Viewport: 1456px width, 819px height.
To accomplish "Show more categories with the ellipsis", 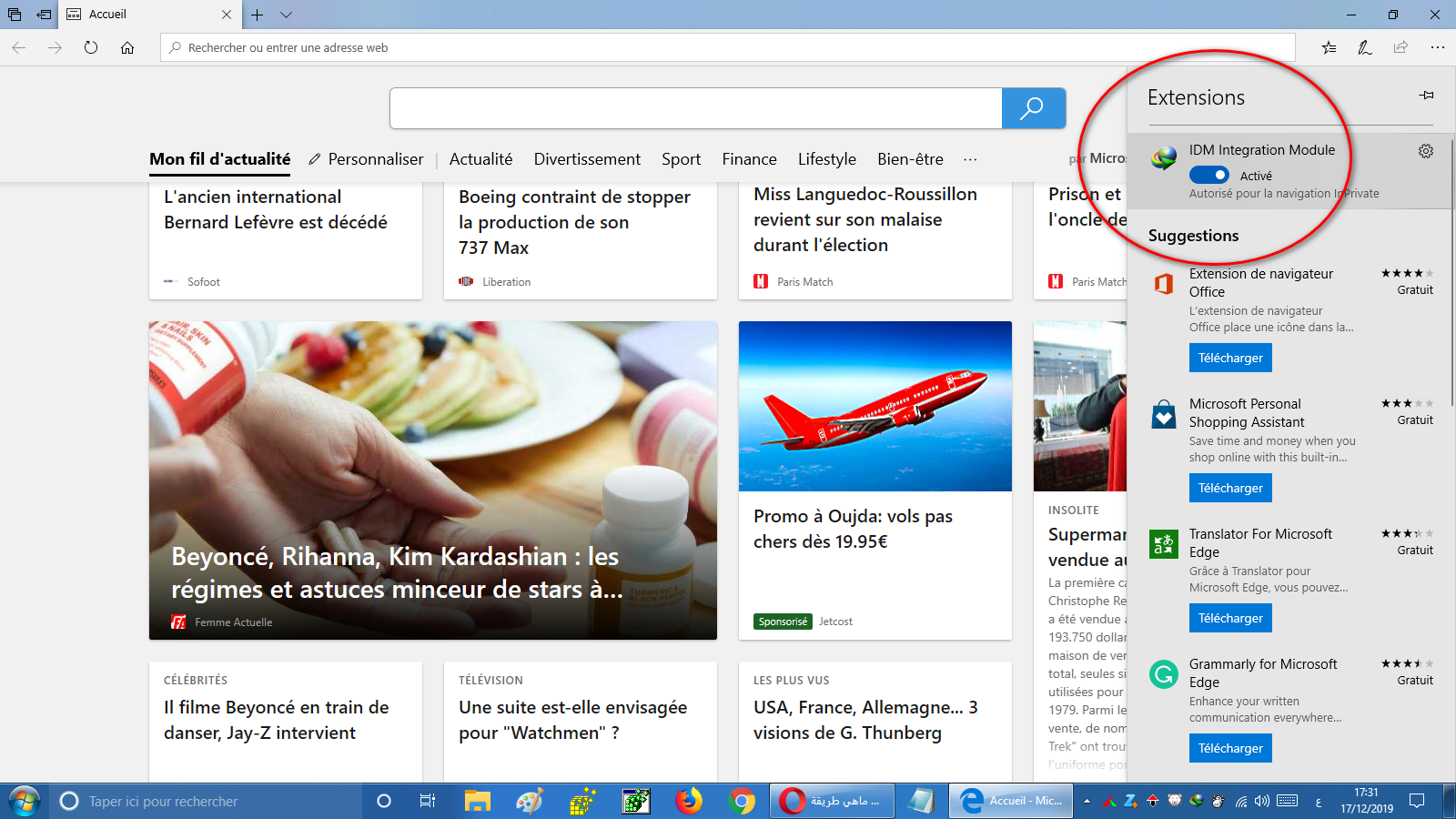I will (x=970, y=159).
